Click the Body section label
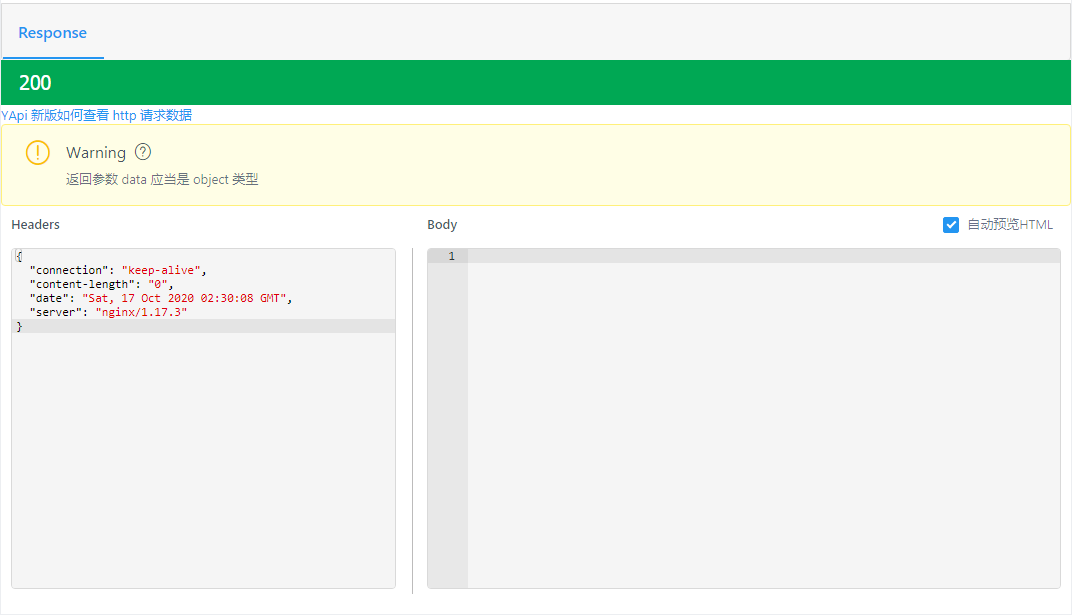The width and height of the screenshot is (1072, 615). tap(442, 224)
